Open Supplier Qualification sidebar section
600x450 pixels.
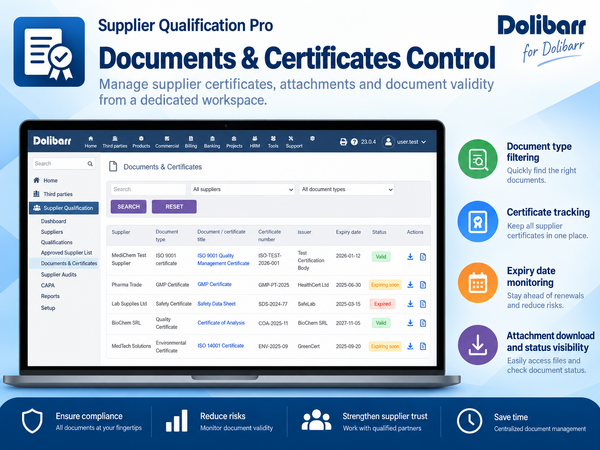tap(64, 208)
